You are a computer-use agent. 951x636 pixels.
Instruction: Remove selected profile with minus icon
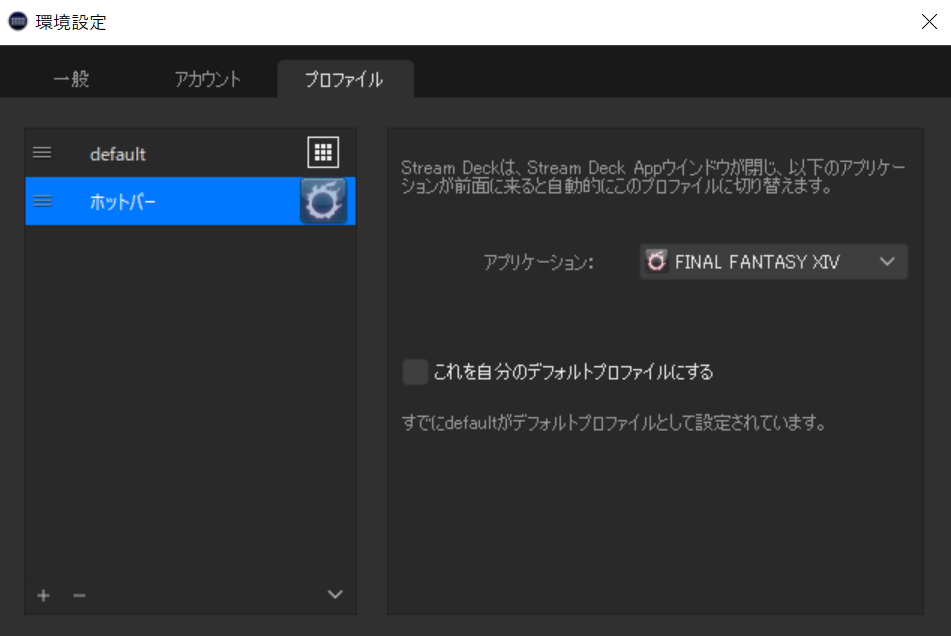79,595
